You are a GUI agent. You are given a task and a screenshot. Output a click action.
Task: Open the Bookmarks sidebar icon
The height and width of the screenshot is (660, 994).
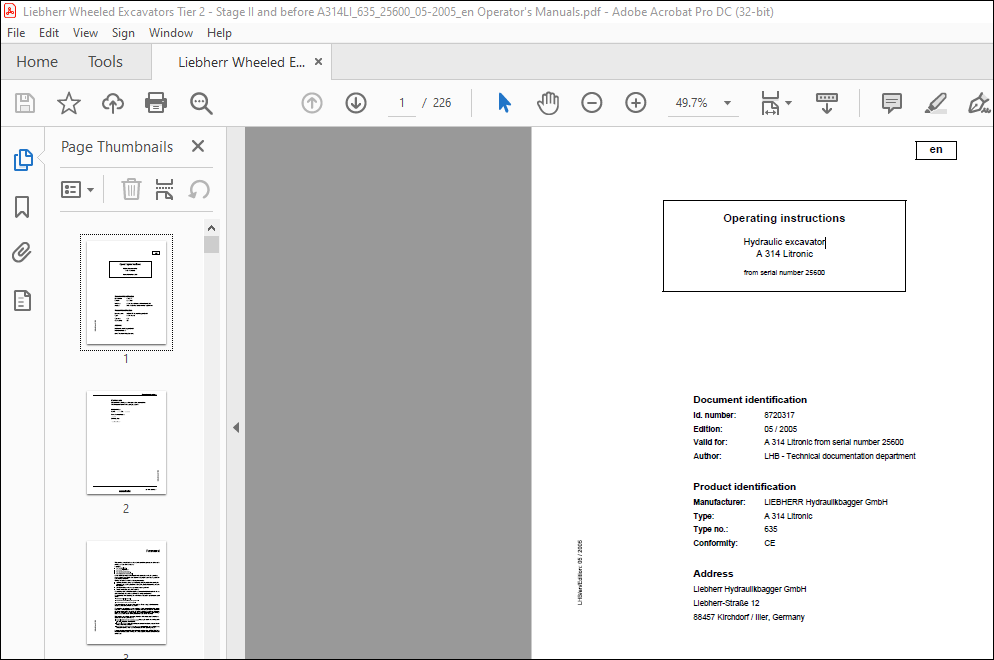coord(22,207)
